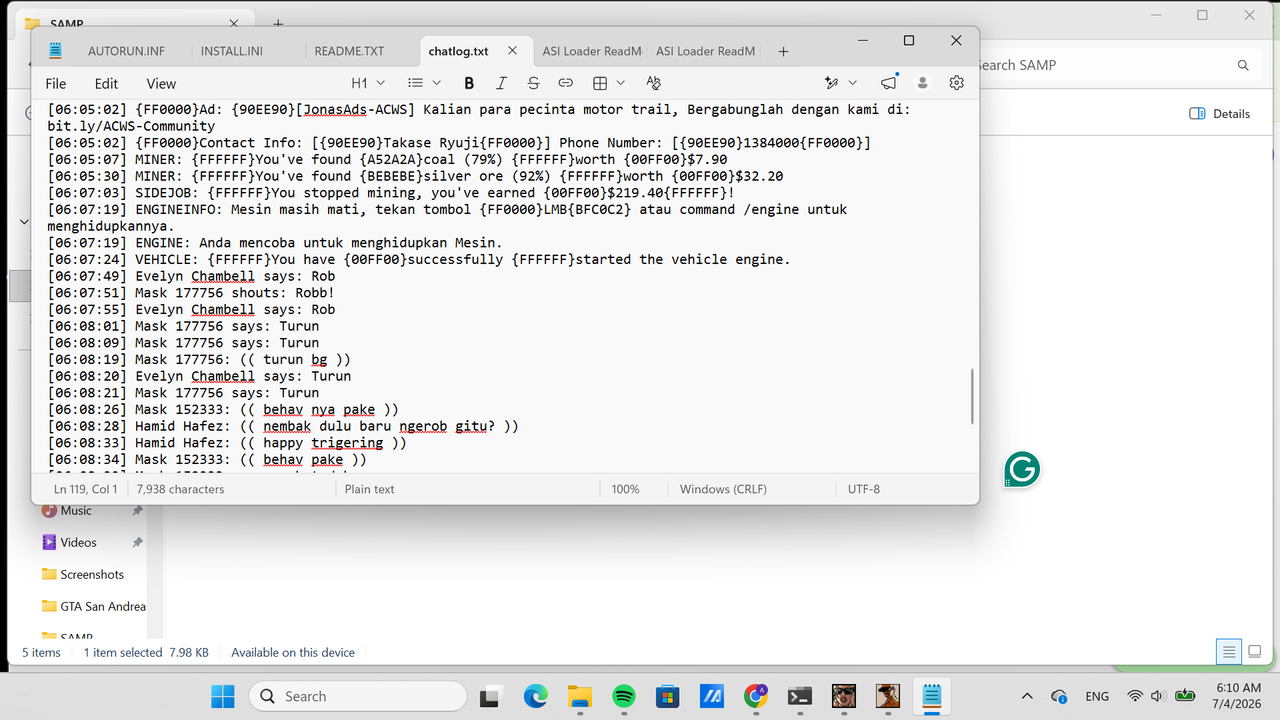
Task: Insert a table from toolbar
Action: (600, 83)
